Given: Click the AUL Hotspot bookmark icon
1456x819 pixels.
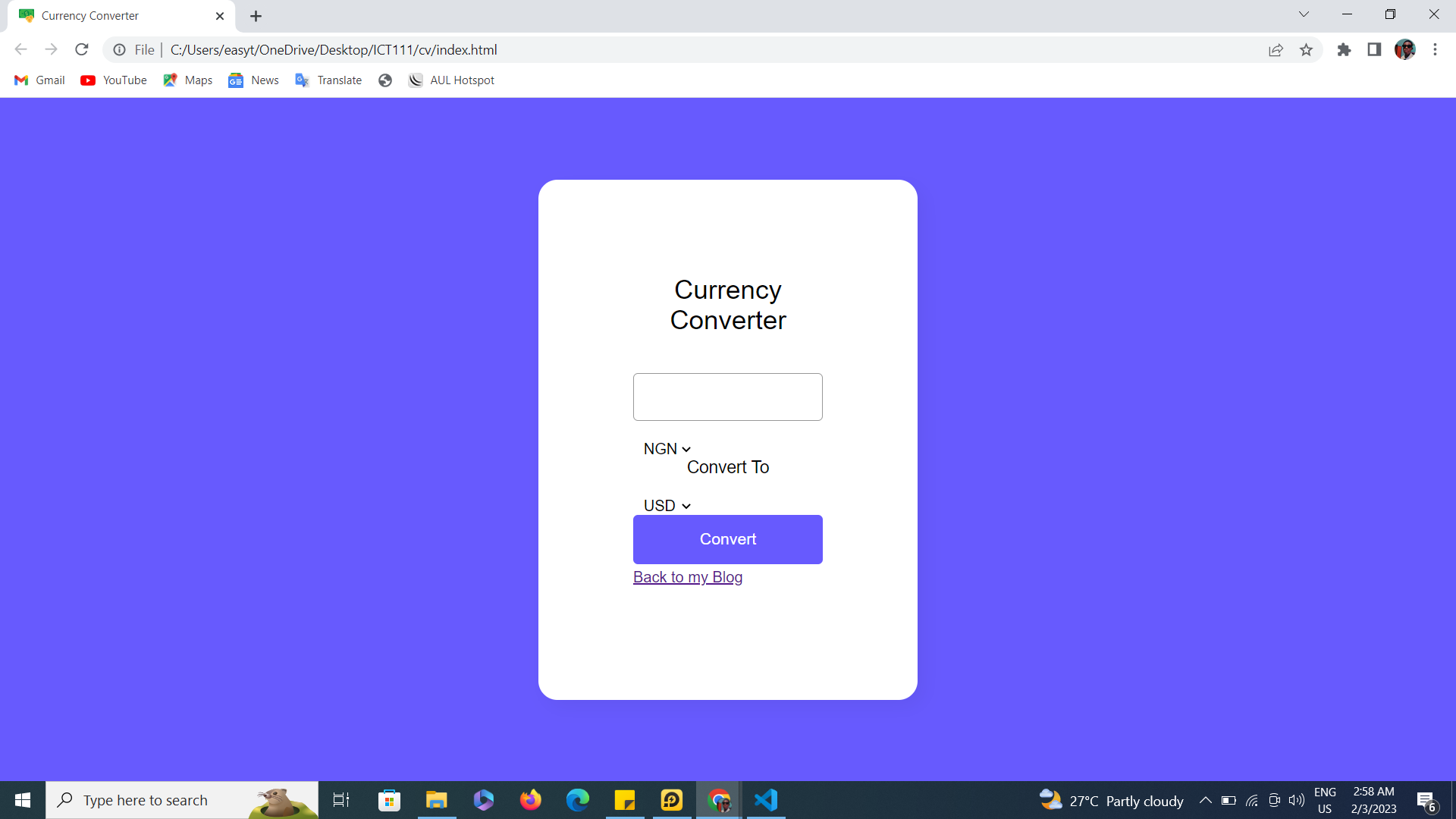Looking at the screenshot, I should [416, 80].
